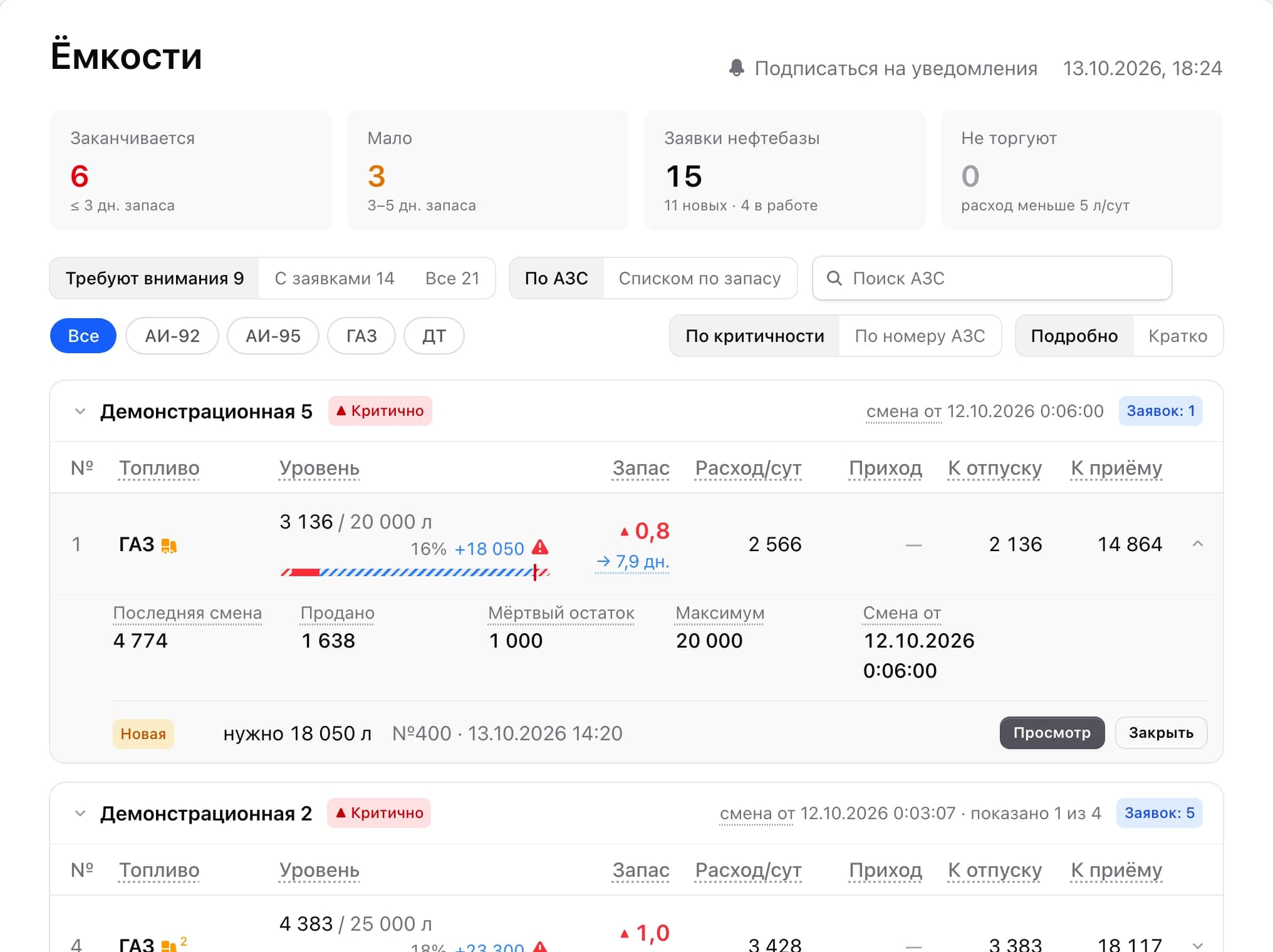Click Заявок: 5 badge

coord(1159,813)
